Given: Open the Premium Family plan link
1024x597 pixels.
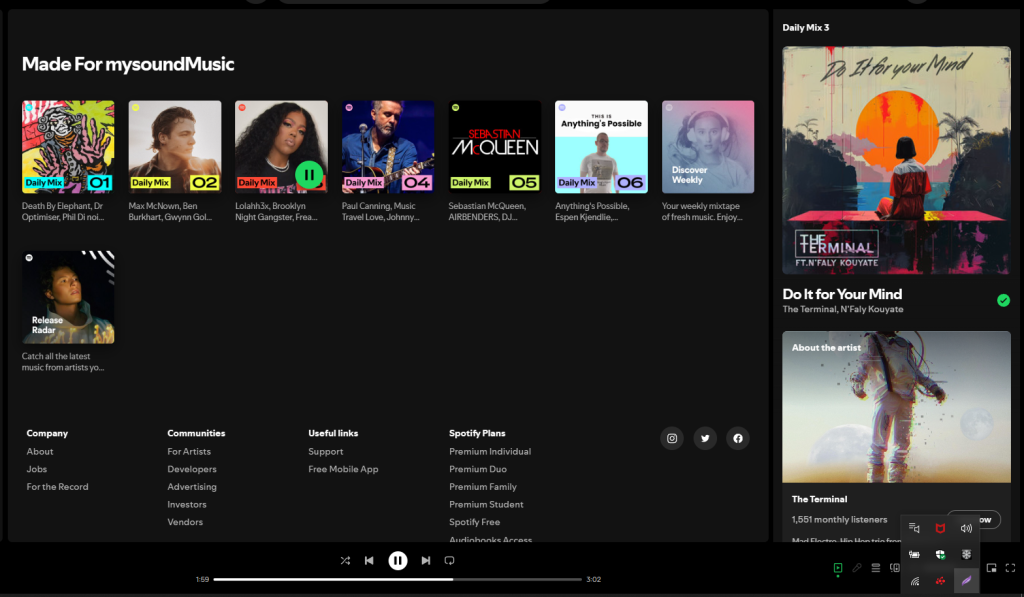Looking at the screenshot, I should tap(483, 487).
